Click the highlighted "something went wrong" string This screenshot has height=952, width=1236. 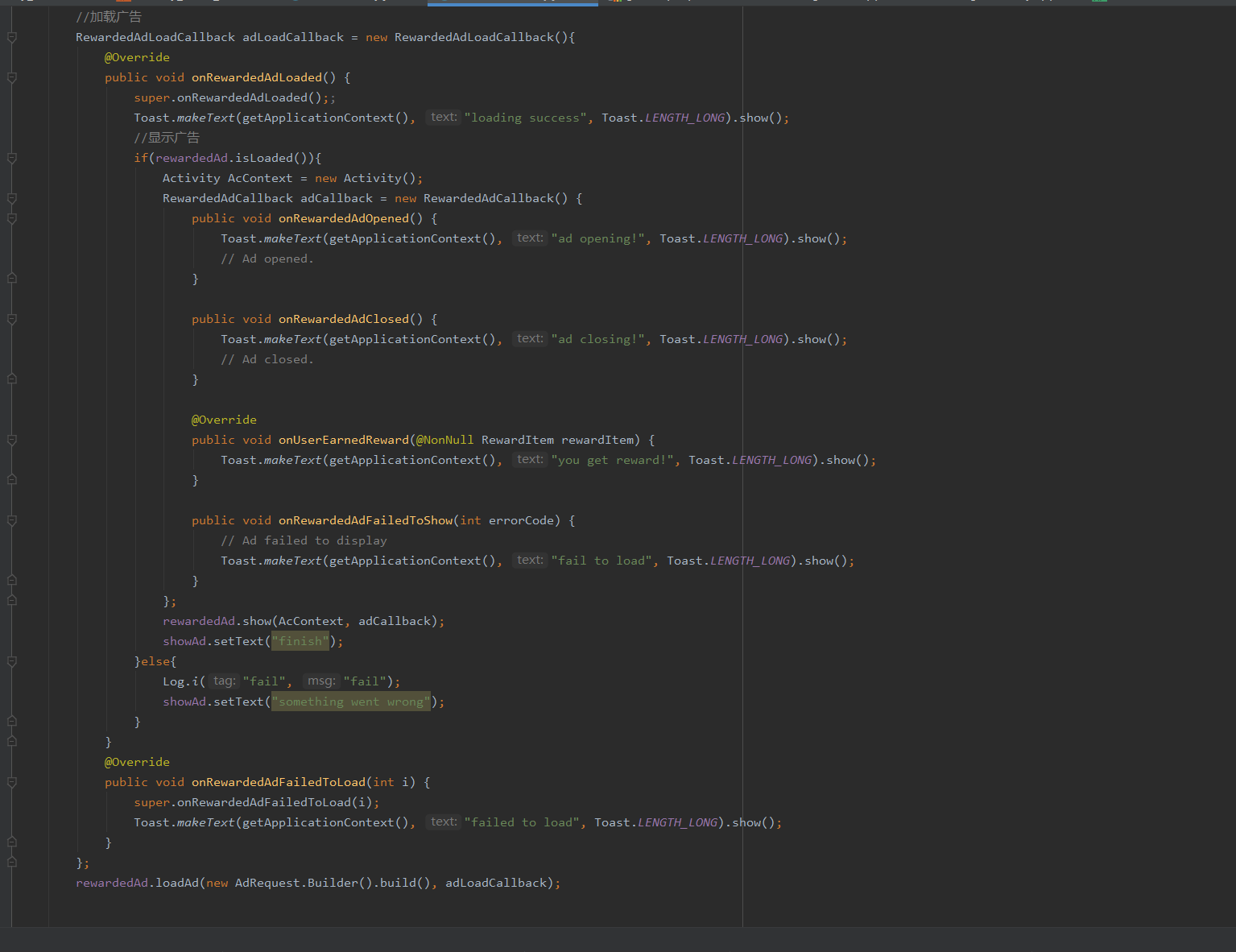[351, 702]
